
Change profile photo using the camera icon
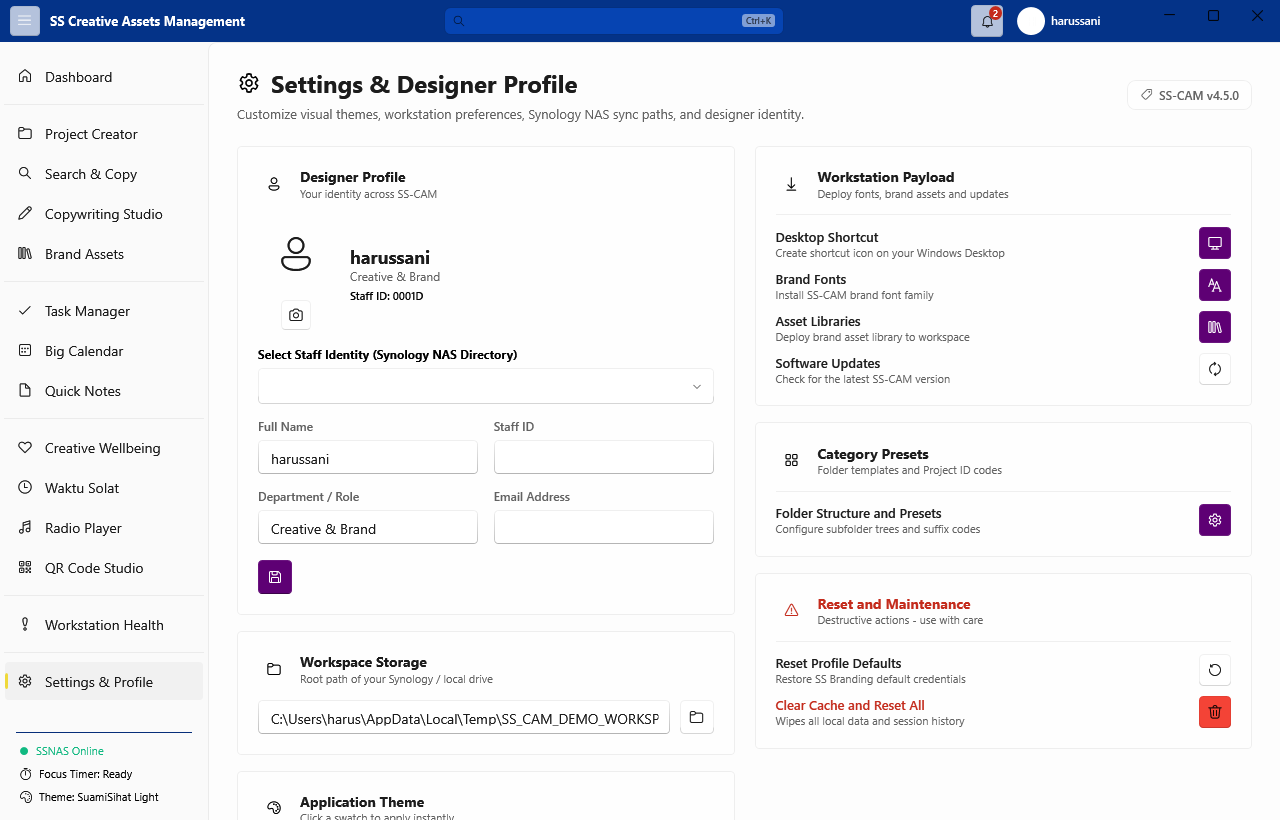tap(296, 315)
